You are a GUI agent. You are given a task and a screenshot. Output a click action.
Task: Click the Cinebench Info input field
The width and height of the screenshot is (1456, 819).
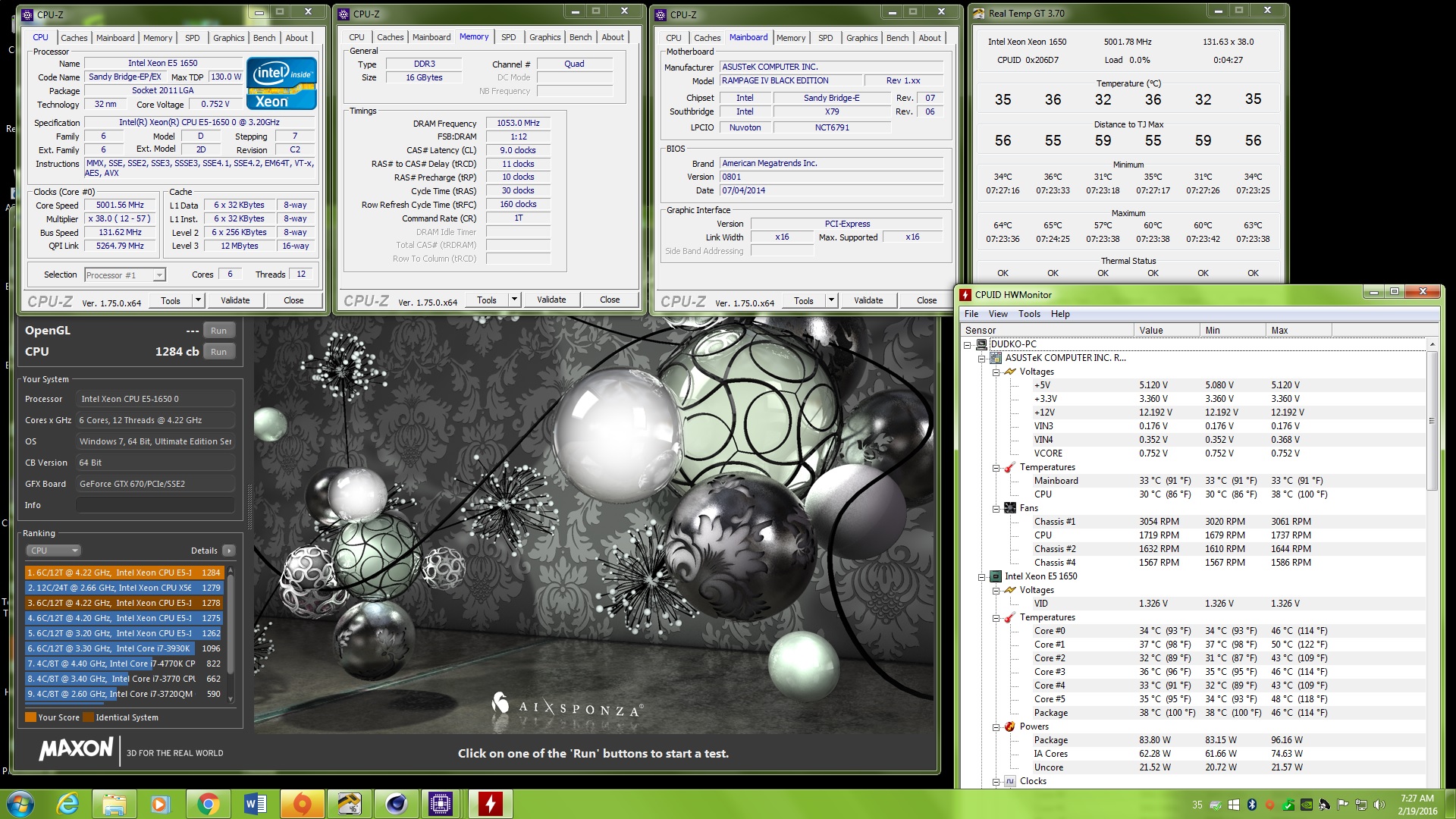tap(155, 505)
